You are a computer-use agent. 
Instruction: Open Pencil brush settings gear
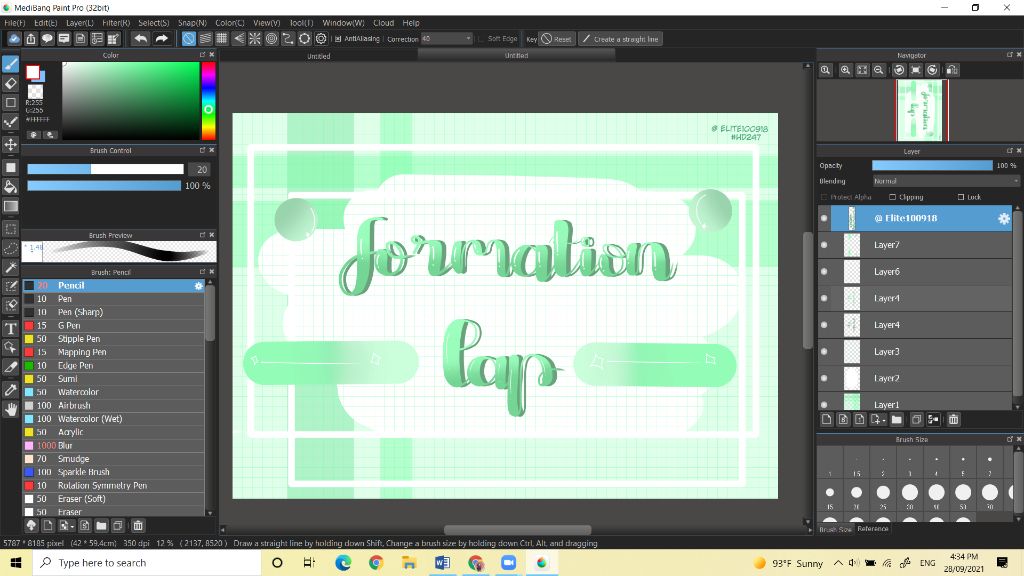coord(199,285)
